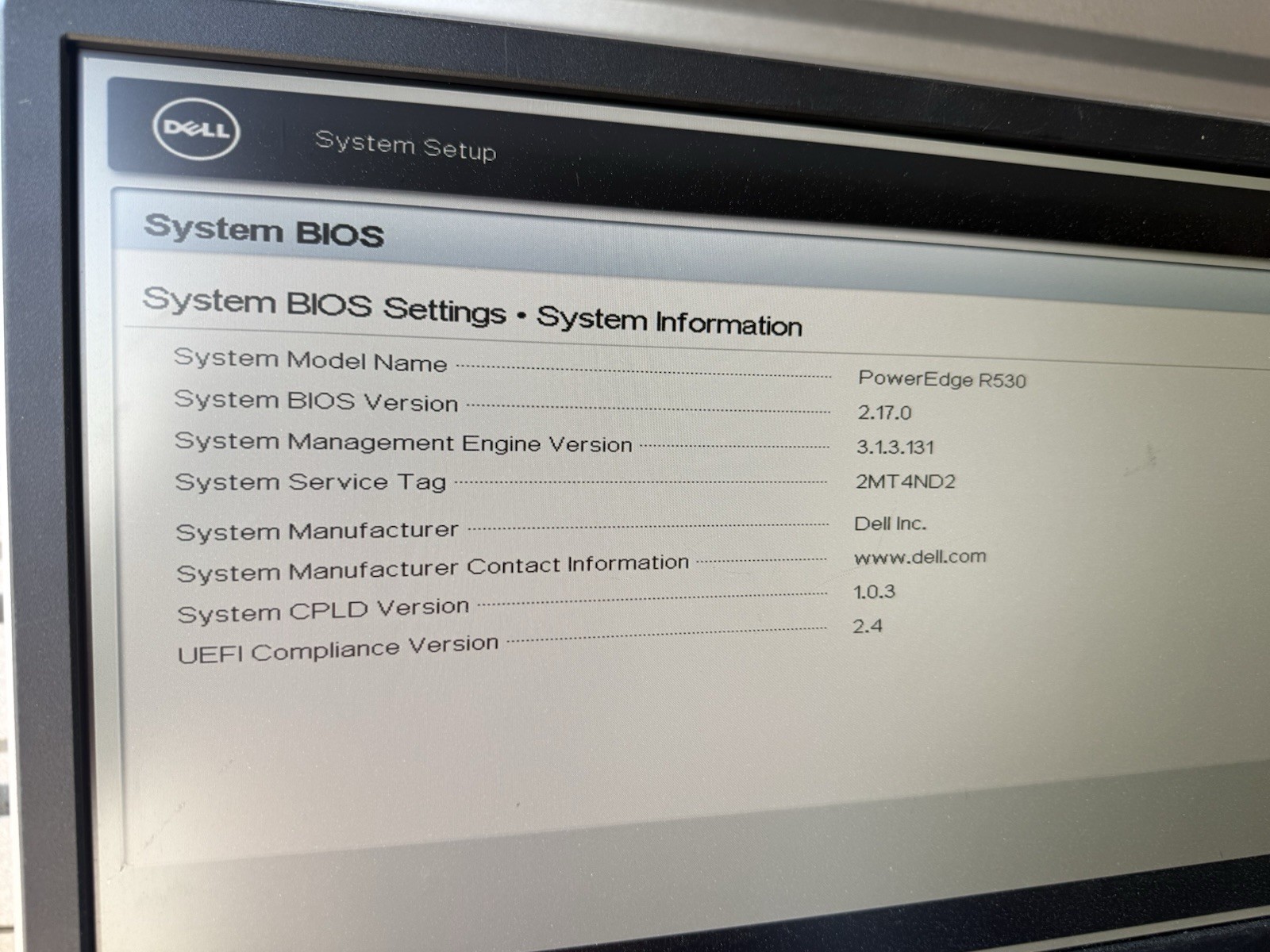Screen dimensions: 1270x952
Task: Click the www.dell.com contact value
Action: [920, 557]
